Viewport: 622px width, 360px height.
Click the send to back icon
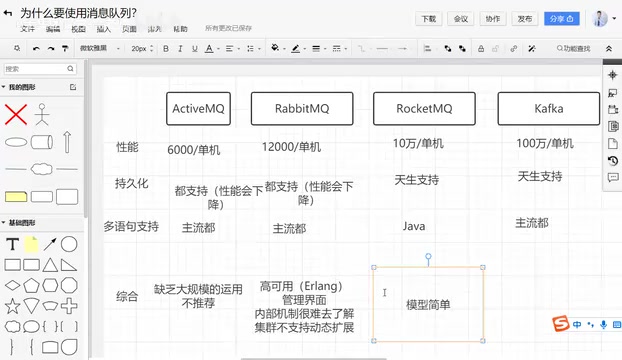pos(462,48)
